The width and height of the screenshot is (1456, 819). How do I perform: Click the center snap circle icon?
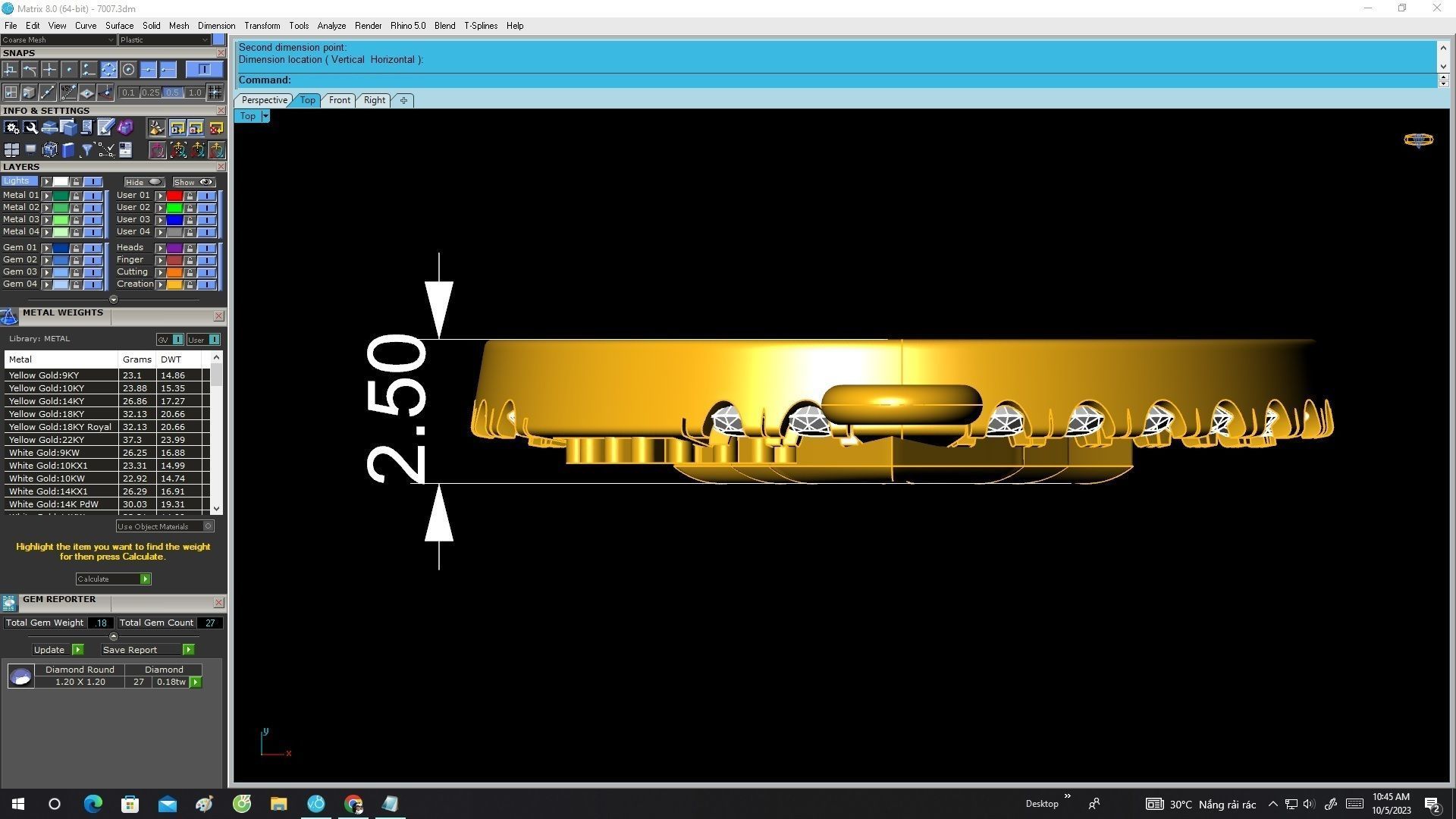[129, 70]
